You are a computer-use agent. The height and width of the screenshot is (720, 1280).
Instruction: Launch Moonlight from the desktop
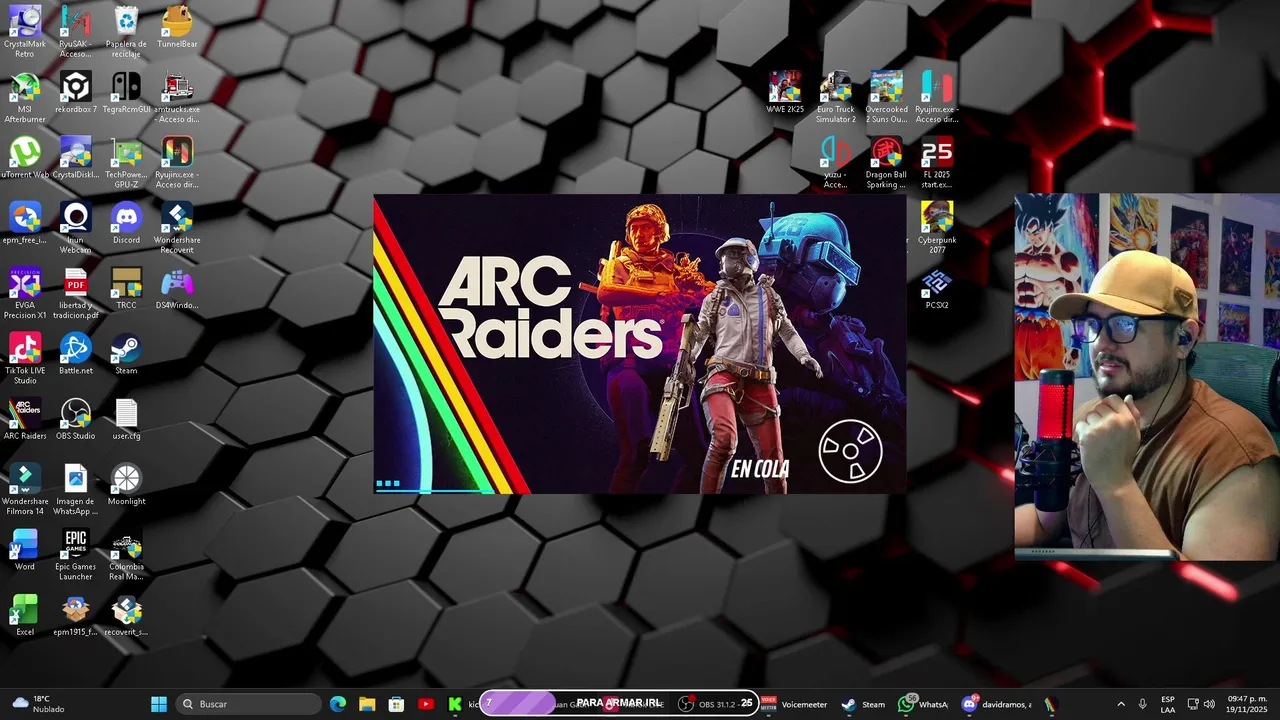[x=126, y=485]
